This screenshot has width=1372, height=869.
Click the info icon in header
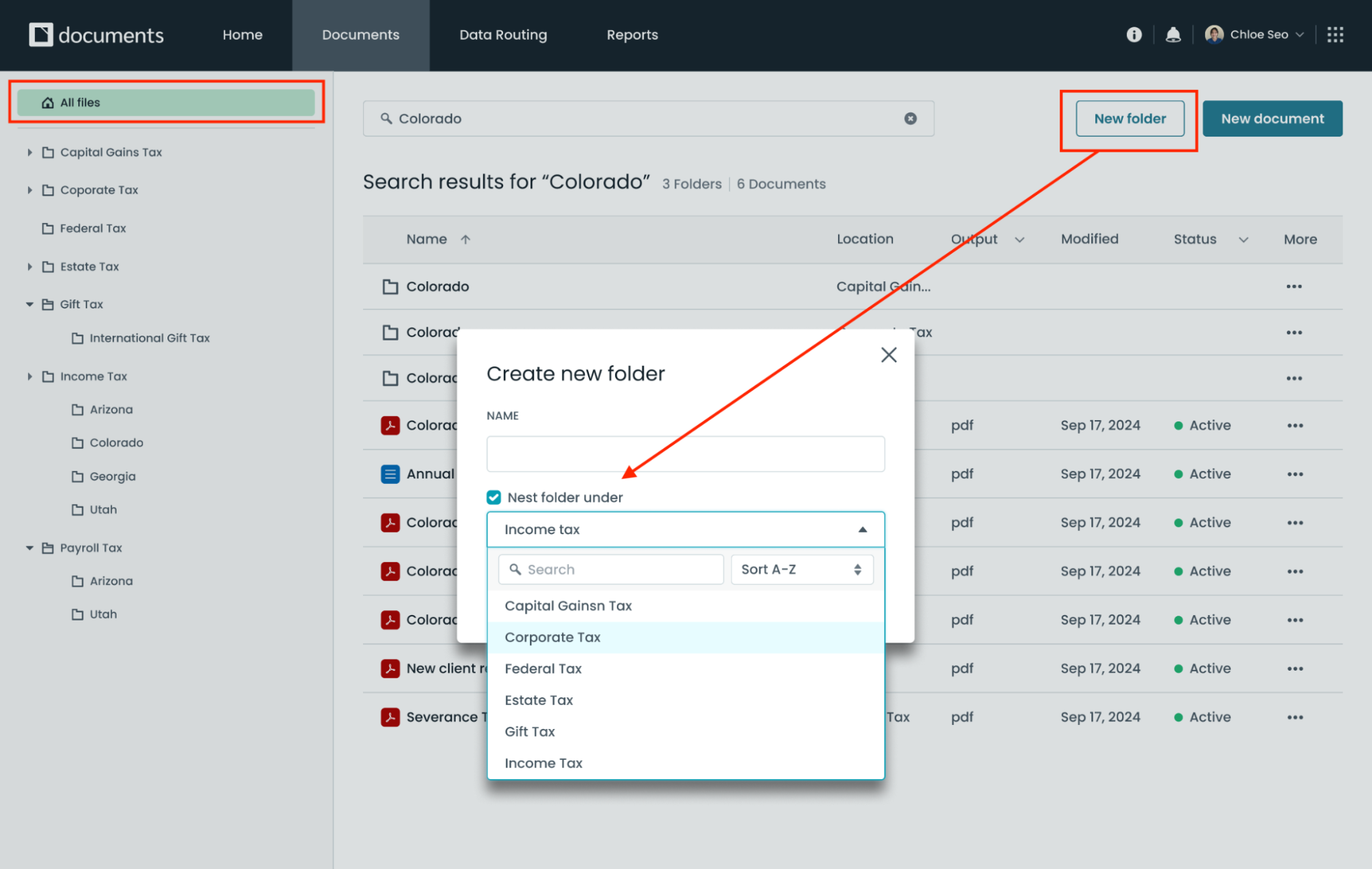point(1134,35)
